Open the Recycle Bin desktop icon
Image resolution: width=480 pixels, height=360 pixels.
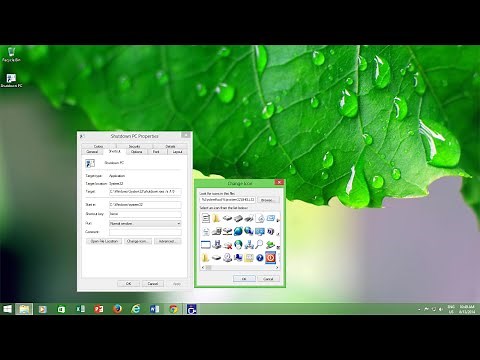11,55
